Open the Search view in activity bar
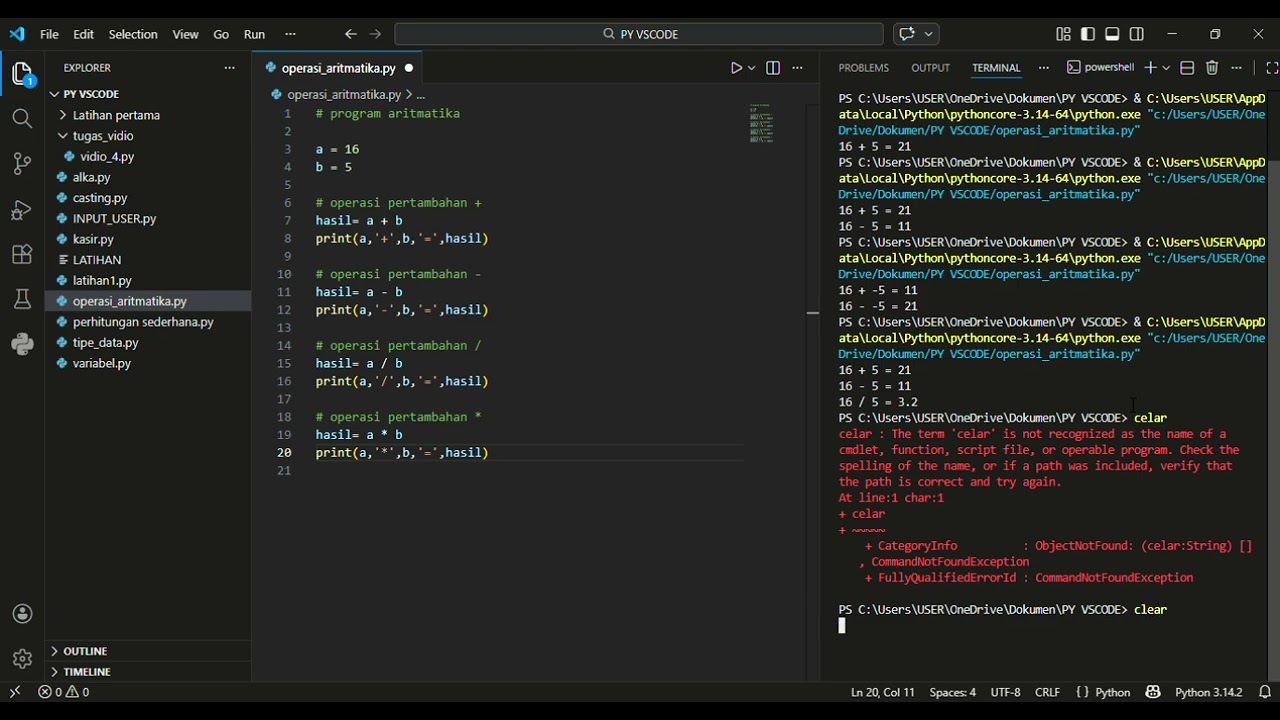The width and height of the screenshot is (1280, 720). click(22, 119)
